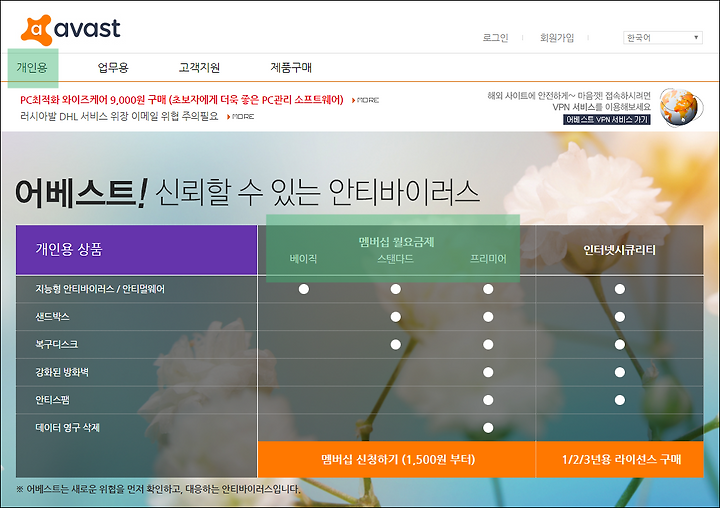Image resolution: width=720 pixels, height=508 pixels.
Task: Click 인터넷시큐리티 dot in 복구디스크 row
Action: (x=619, y=344)
